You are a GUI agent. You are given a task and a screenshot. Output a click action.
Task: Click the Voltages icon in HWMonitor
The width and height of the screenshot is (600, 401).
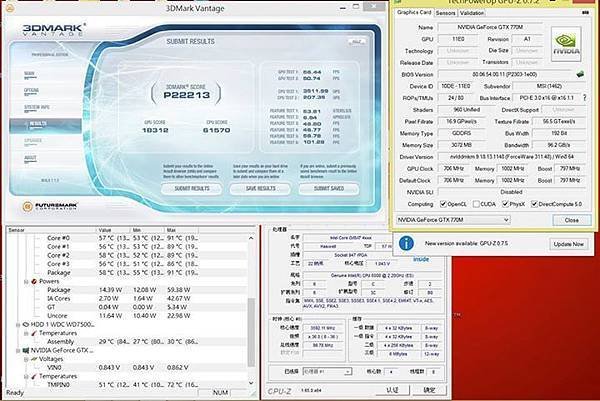point(34,359)
